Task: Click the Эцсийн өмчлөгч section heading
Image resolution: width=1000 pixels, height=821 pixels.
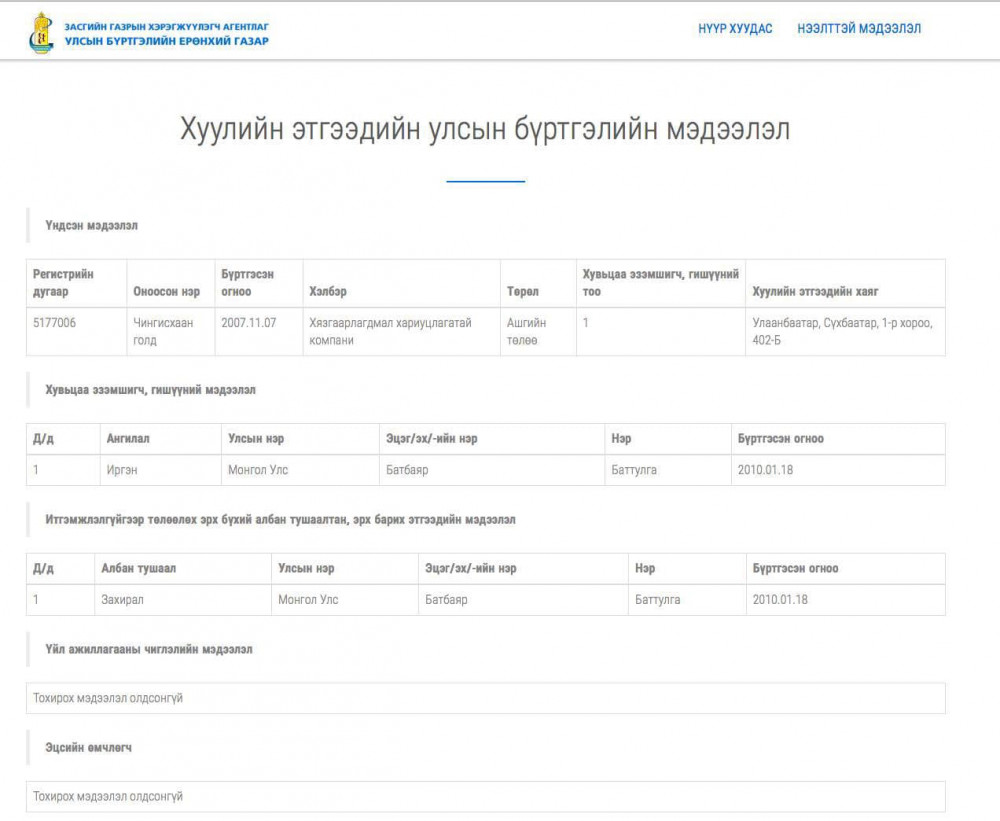Action: pos(88,748)
